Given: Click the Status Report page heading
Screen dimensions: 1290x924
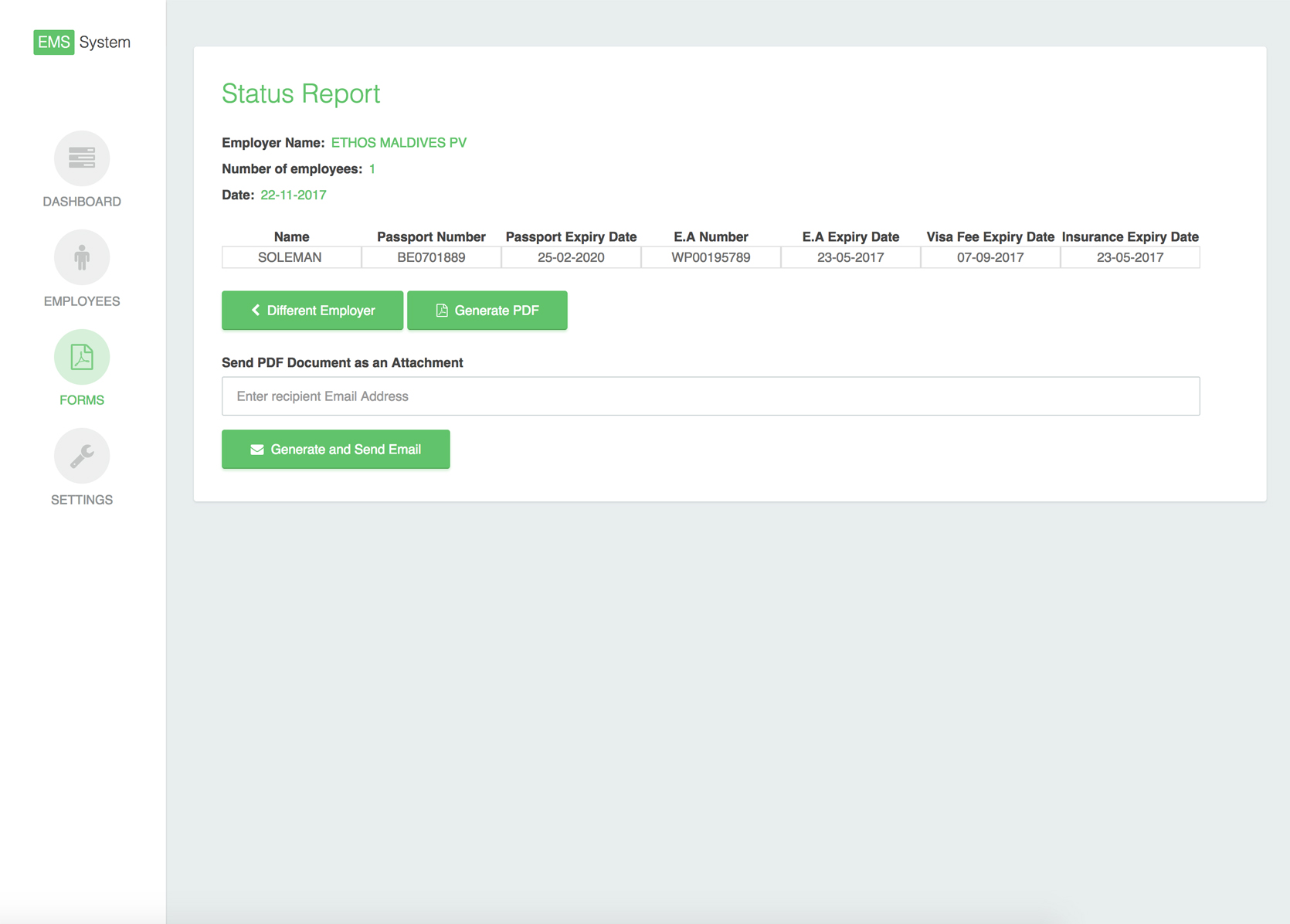Looking at the screenshot, I should [301, 93].
